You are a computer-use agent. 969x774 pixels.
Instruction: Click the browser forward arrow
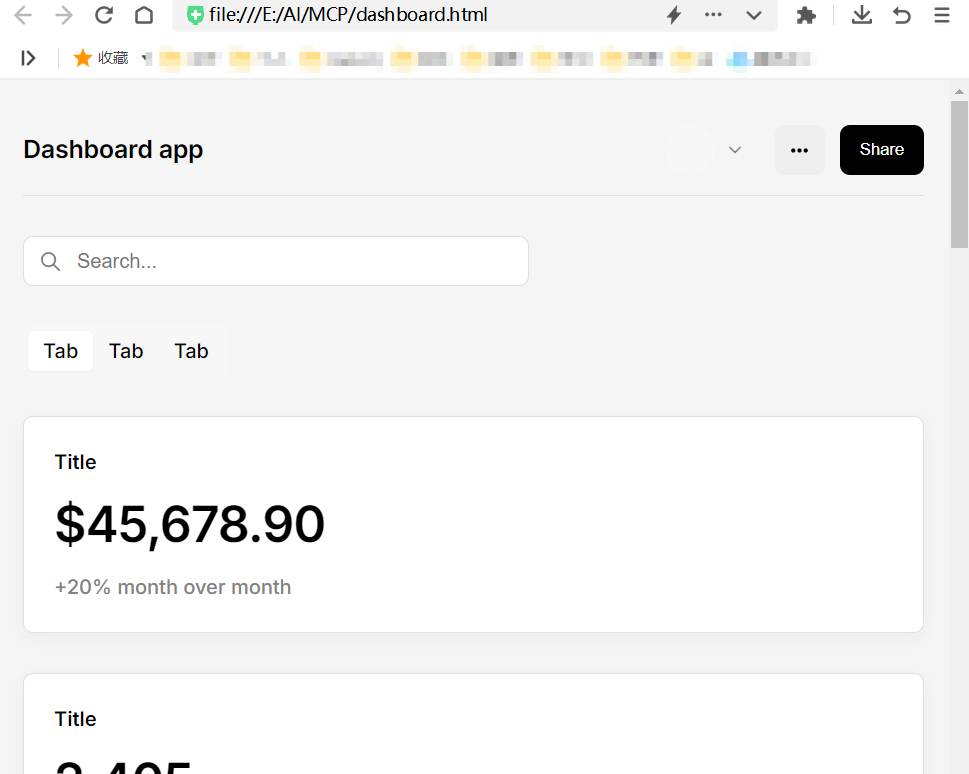[x=64, y=15]
